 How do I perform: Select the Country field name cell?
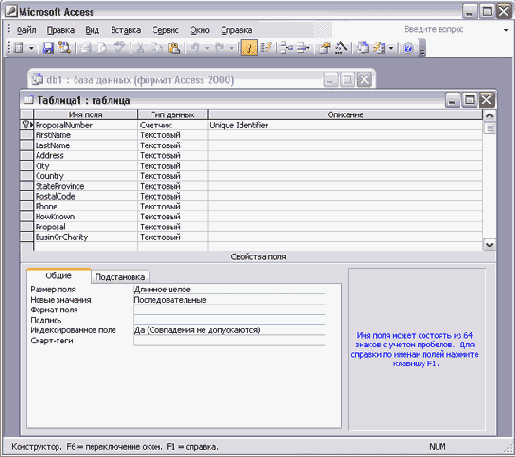coord(86,176)
